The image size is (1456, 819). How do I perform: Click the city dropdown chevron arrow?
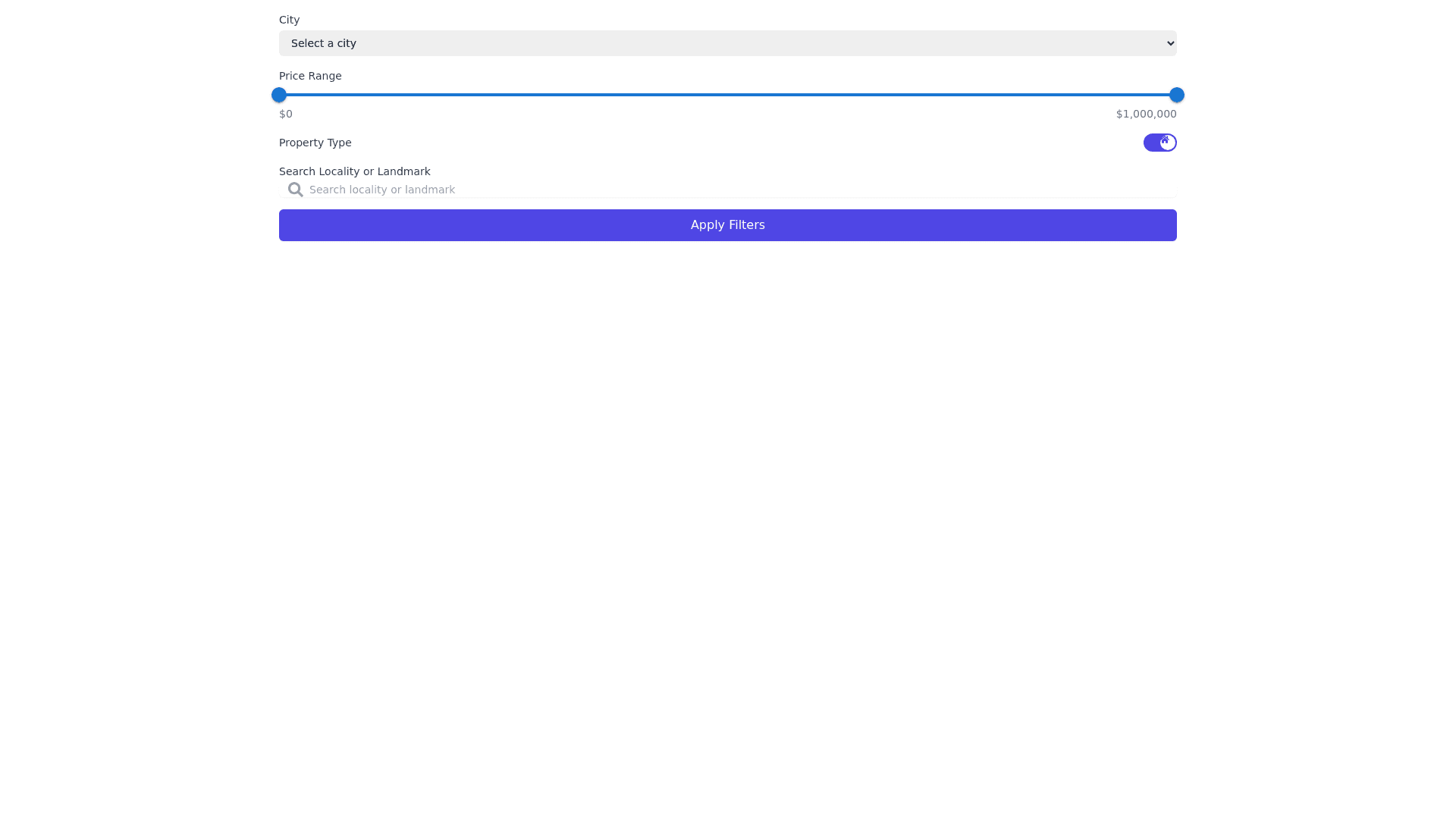[1170, 43]
